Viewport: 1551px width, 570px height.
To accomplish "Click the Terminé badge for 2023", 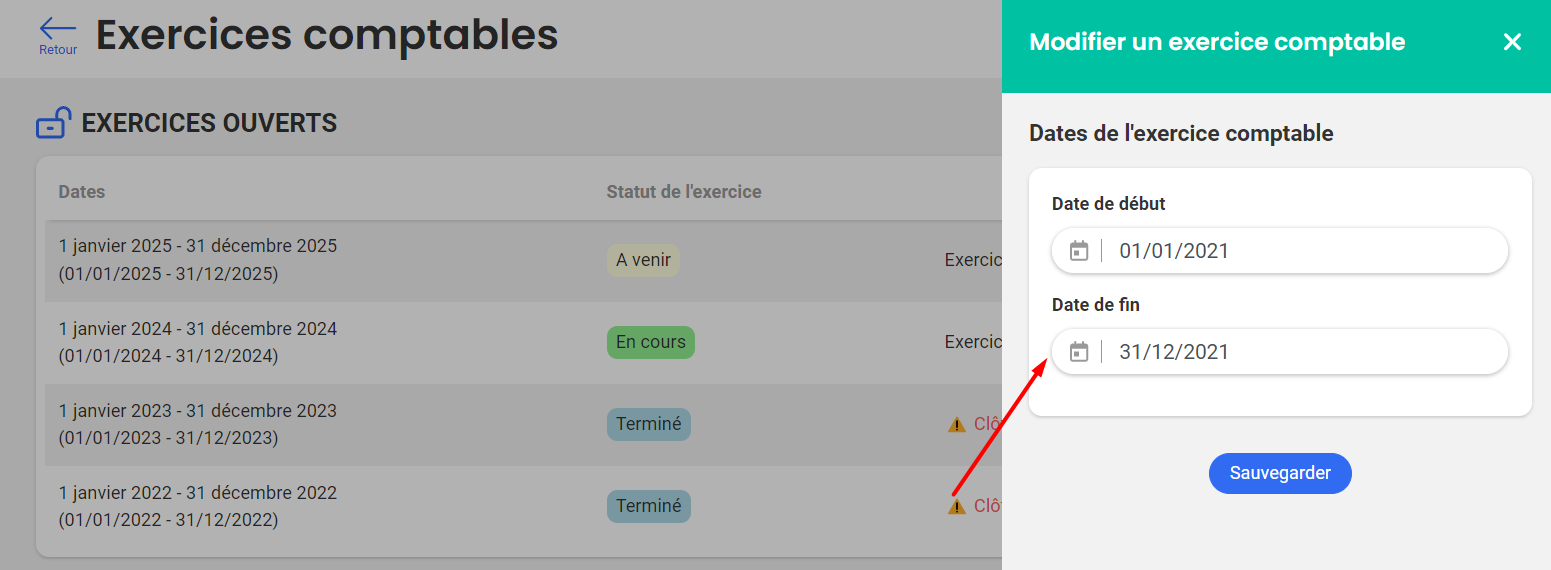I will click(648, 424).
